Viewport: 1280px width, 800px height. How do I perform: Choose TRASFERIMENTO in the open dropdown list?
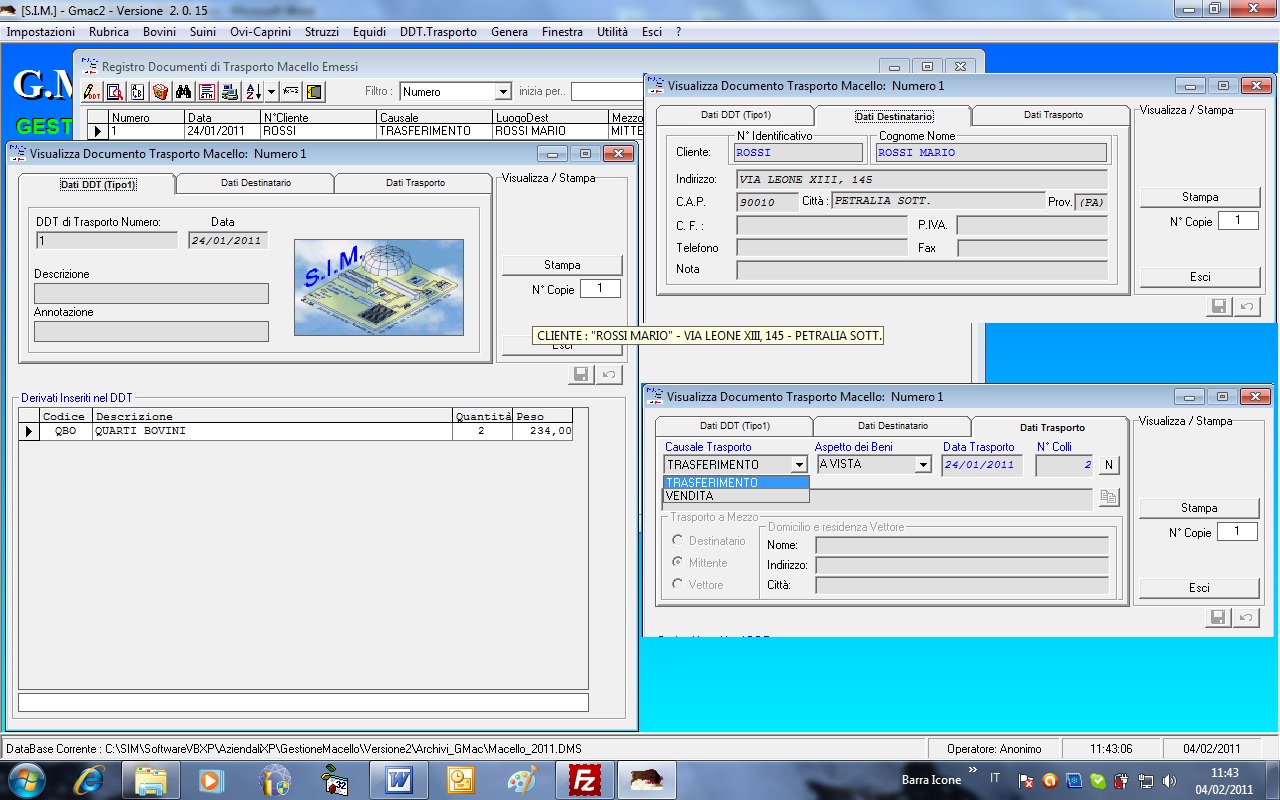(736, 483)
